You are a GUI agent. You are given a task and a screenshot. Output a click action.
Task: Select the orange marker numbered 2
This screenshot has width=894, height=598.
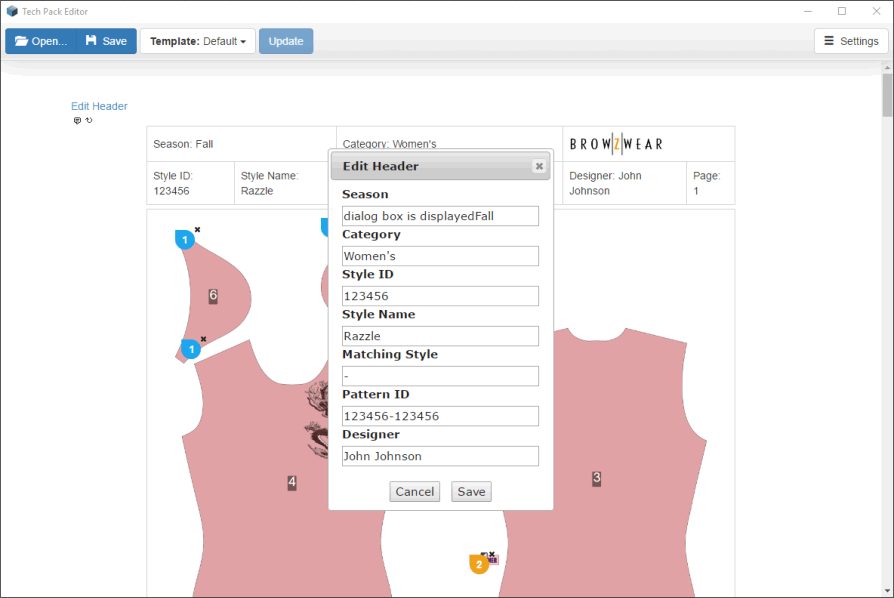pos(479,564)
